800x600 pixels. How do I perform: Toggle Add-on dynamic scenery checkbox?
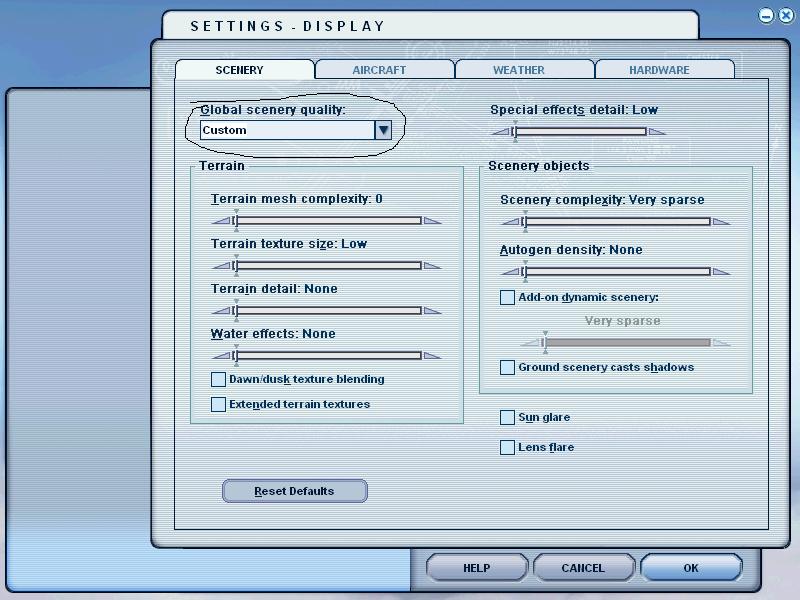click(507, 297)
